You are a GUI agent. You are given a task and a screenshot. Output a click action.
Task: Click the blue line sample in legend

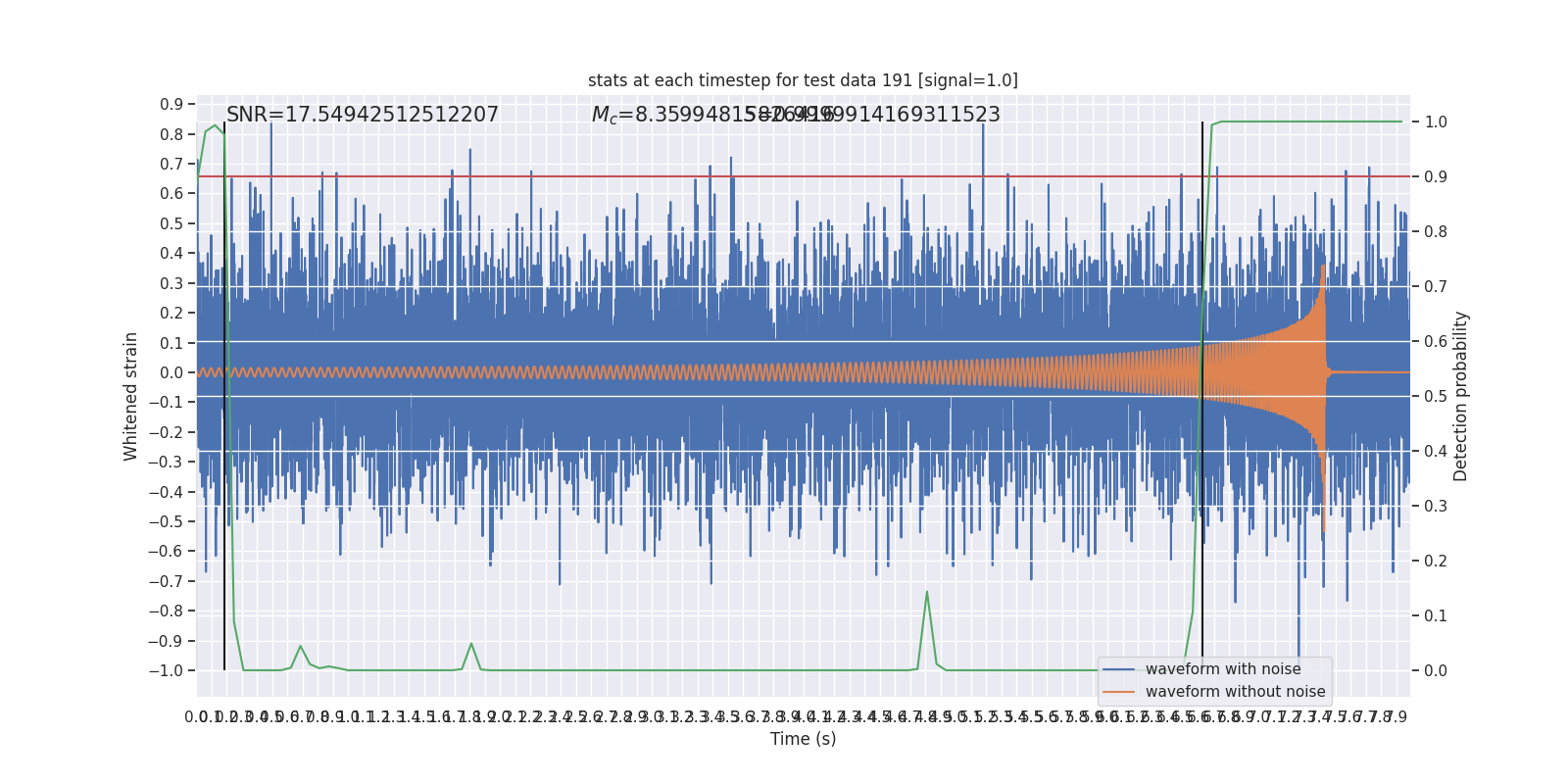click(1118, 669)
